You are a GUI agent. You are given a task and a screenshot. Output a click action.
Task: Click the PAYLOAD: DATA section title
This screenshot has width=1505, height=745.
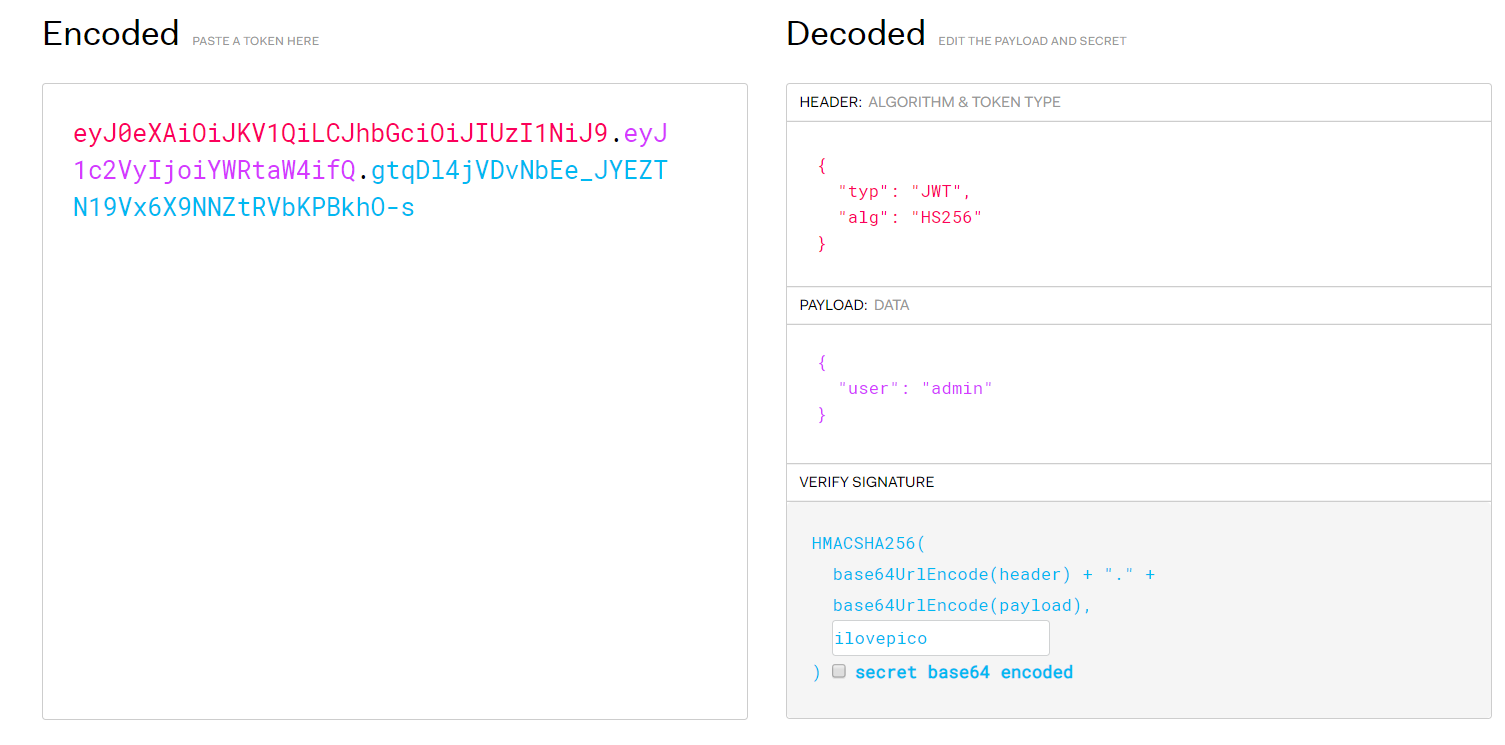[854, 305]
